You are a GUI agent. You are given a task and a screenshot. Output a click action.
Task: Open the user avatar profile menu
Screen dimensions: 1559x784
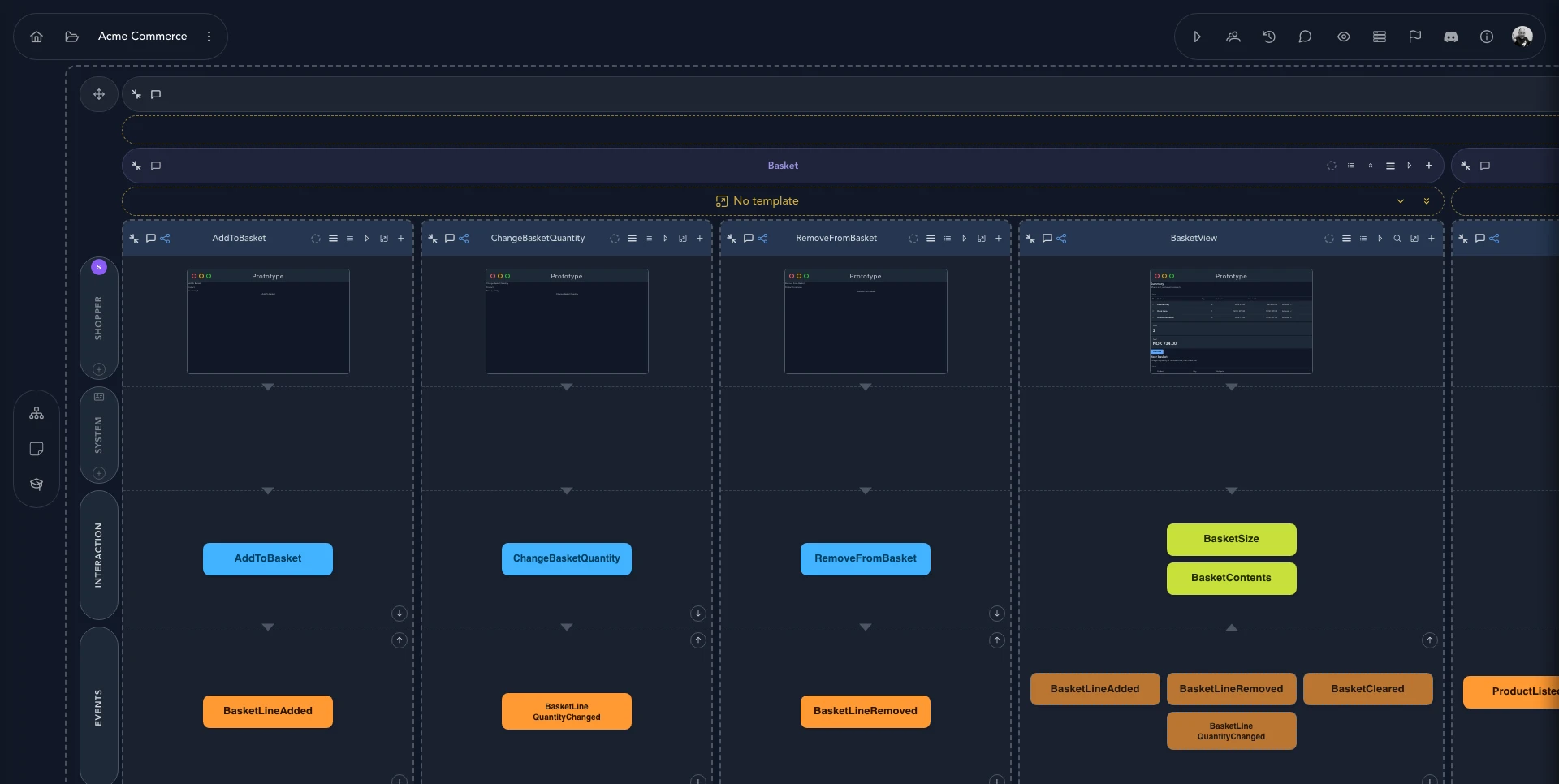(x=1522, y=37)
